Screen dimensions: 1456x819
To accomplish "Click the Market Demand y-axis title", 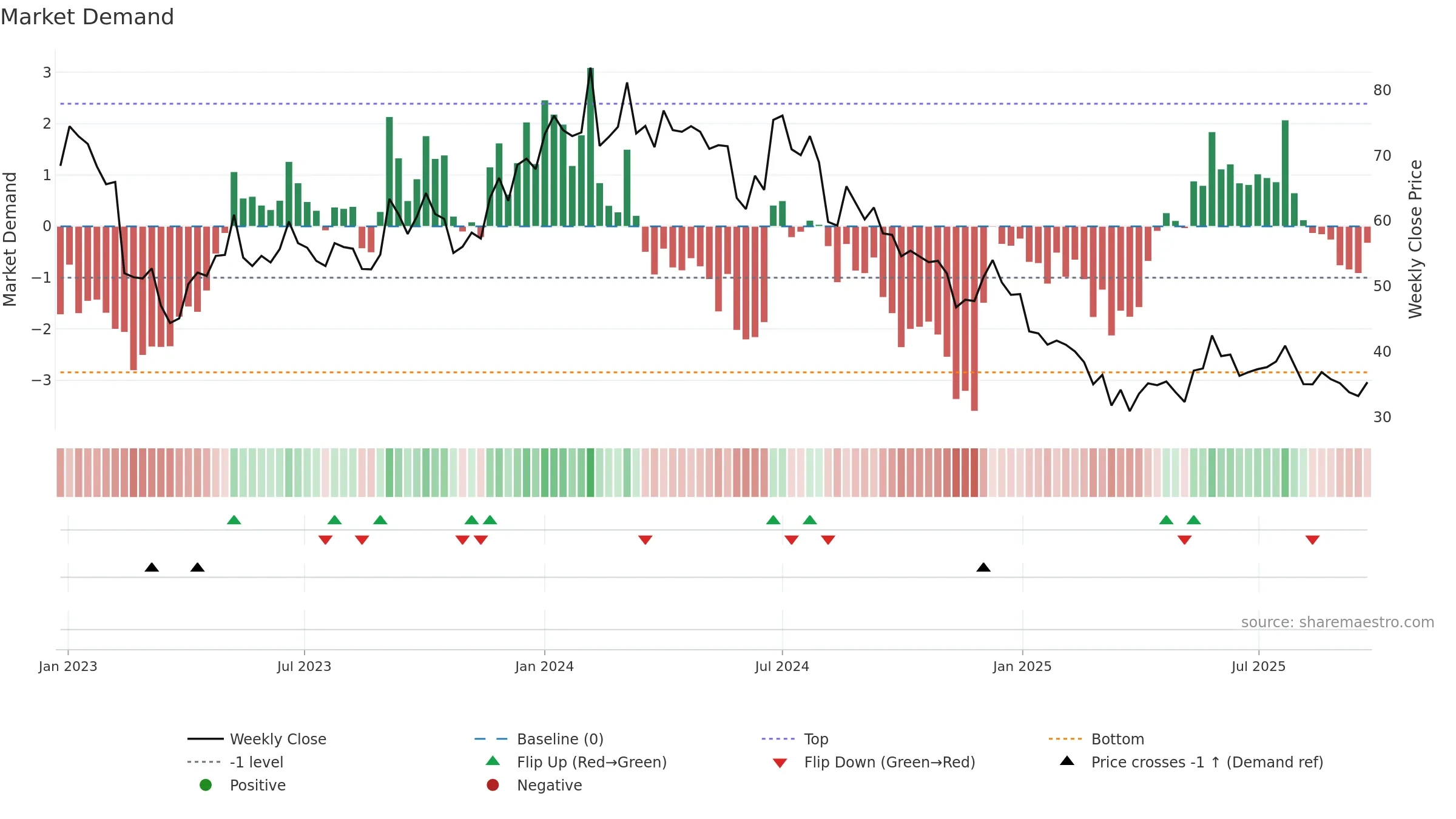I will (x=10, y=239).
